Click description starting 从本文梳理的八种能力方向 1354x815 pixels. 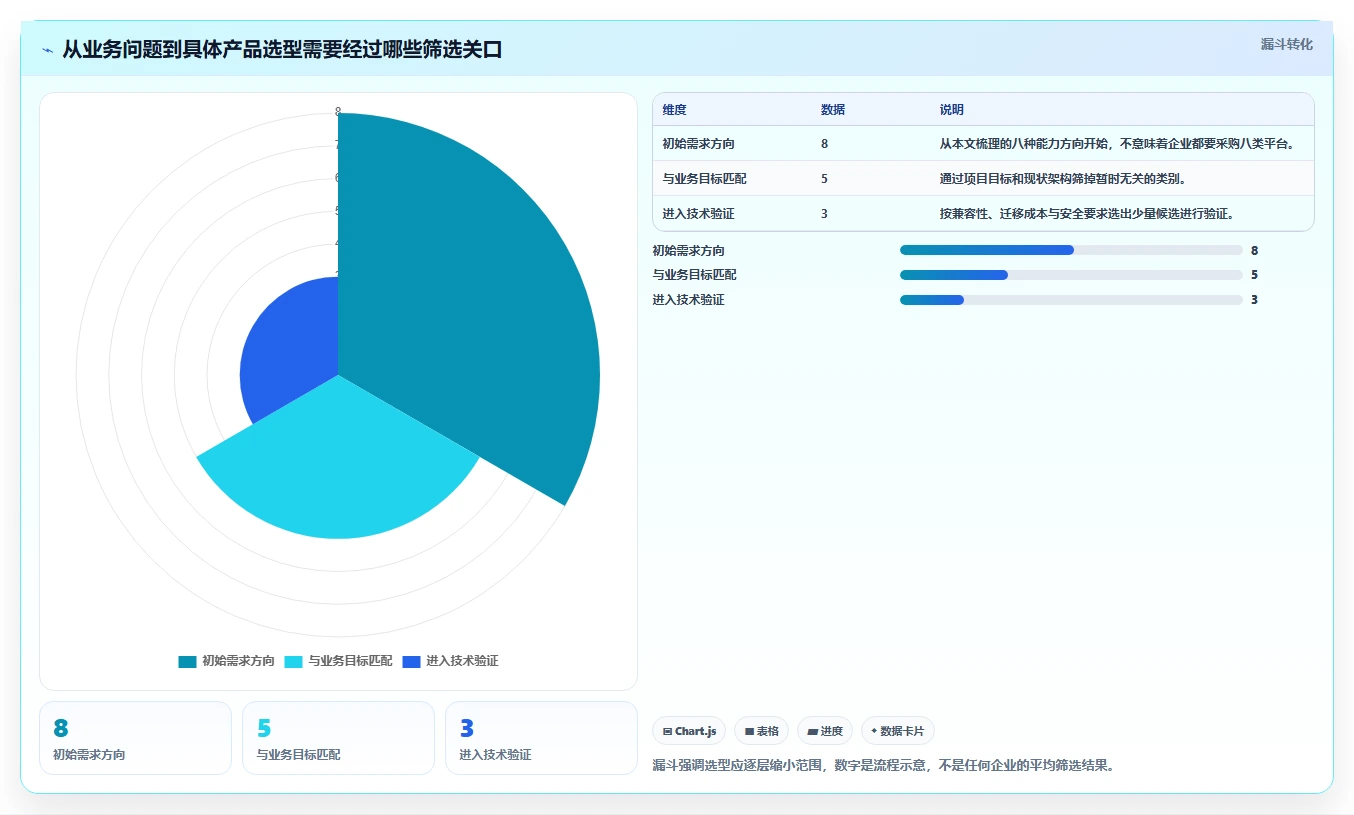[1118, 144]
